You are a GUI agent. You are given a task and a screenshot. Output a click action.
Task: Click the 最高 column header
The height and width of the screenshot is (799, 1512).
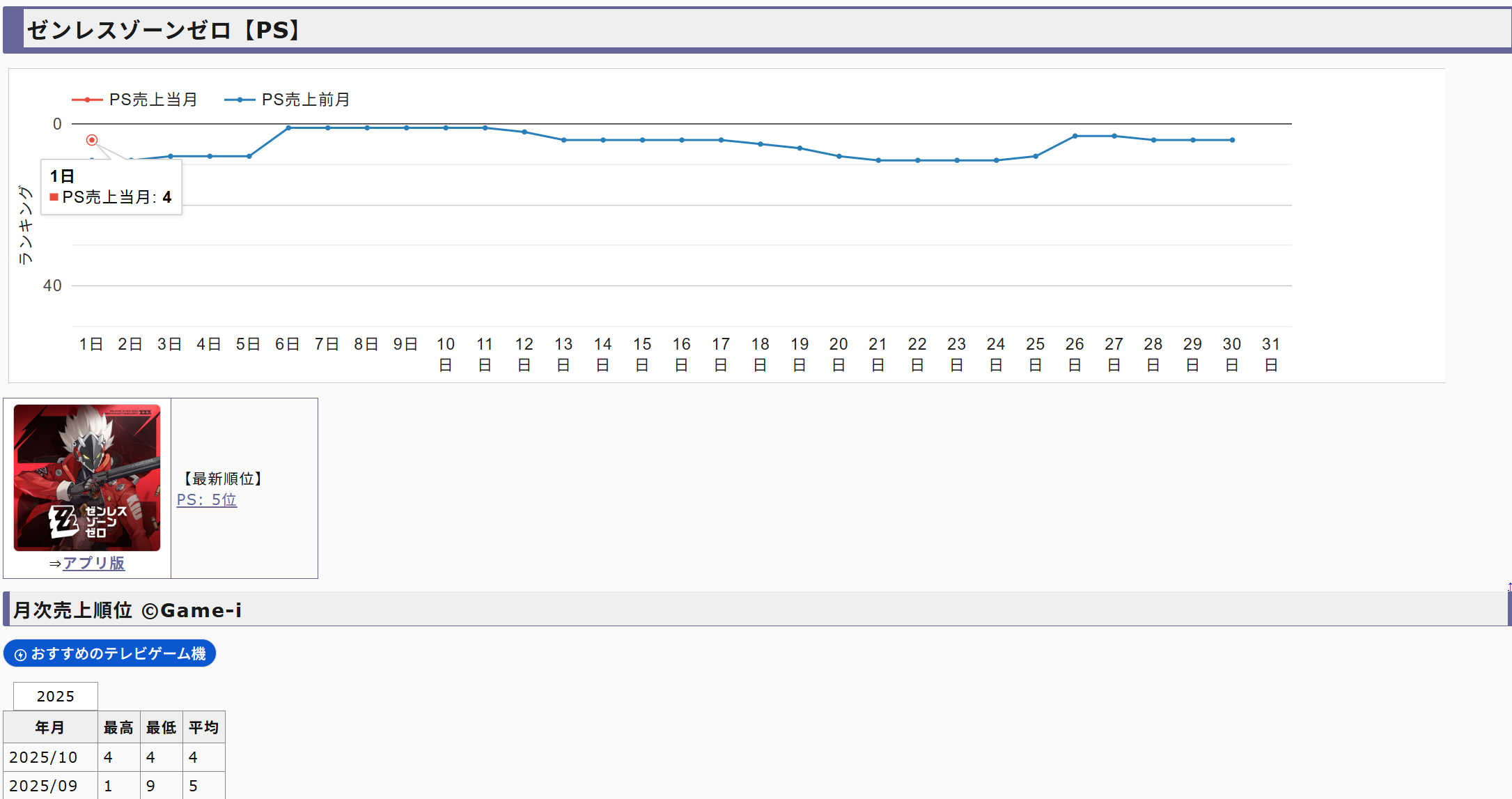point(118,727)
